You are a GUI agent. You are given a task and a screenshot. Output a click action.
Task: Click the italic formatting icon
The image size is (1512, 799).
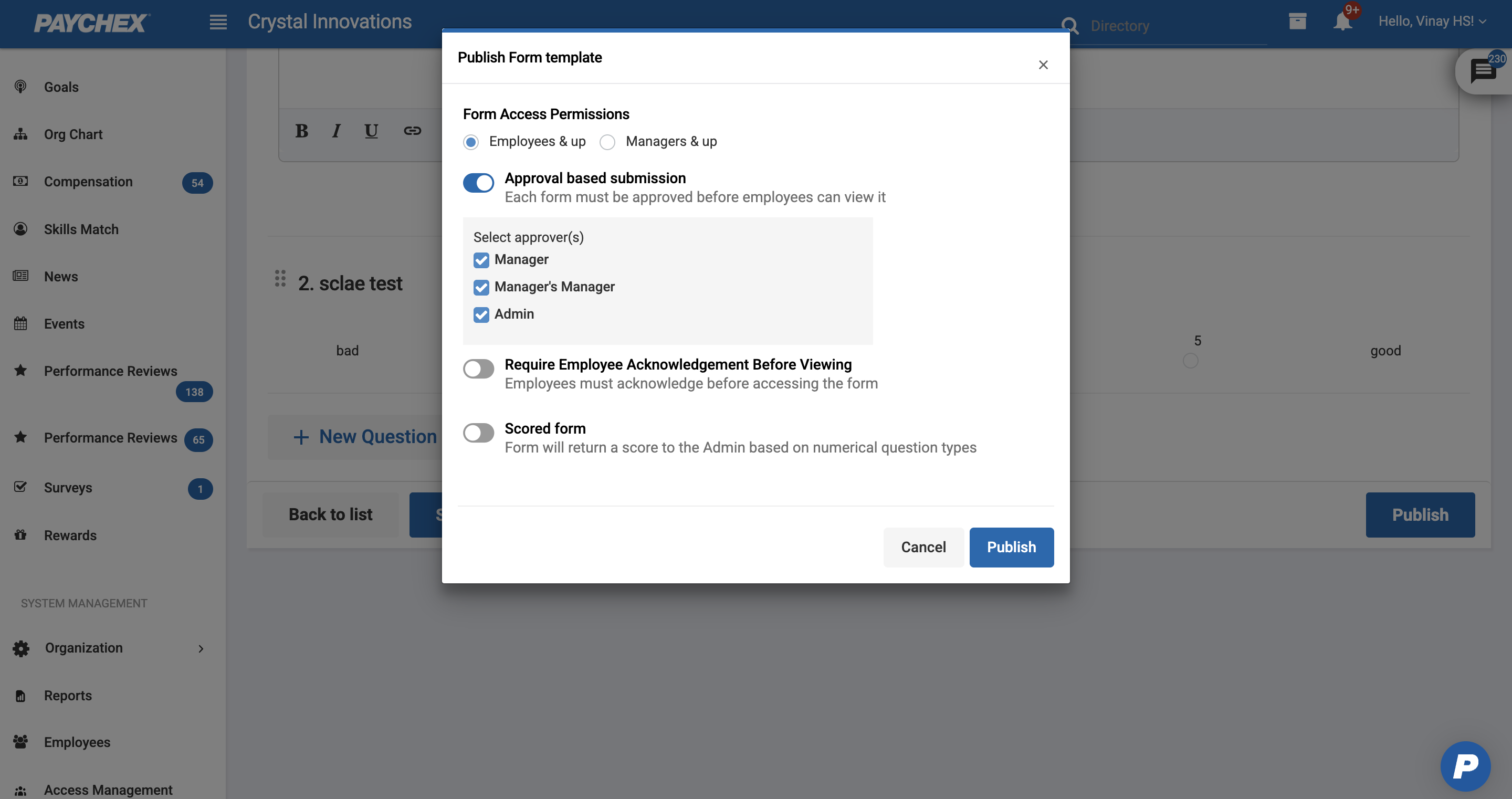pos(337,131)
